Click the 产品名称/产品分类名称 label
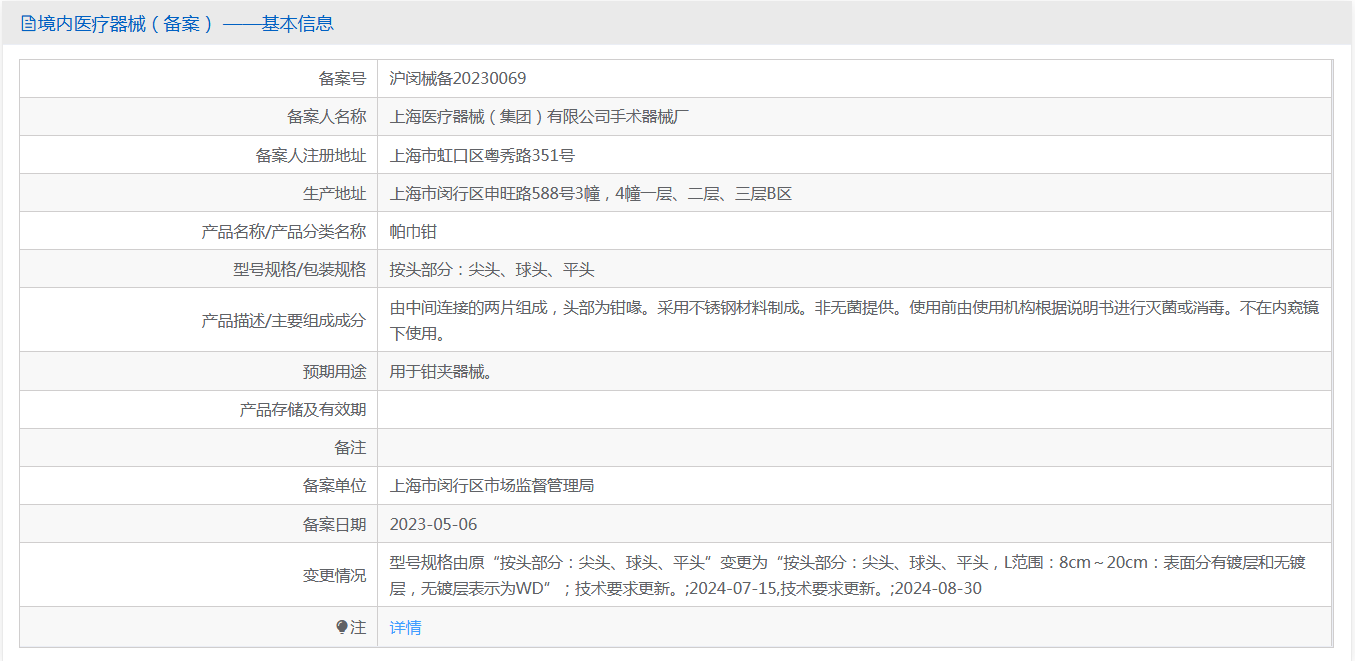The height and width of the screenshot is (661, 1355). coord(284,232)
